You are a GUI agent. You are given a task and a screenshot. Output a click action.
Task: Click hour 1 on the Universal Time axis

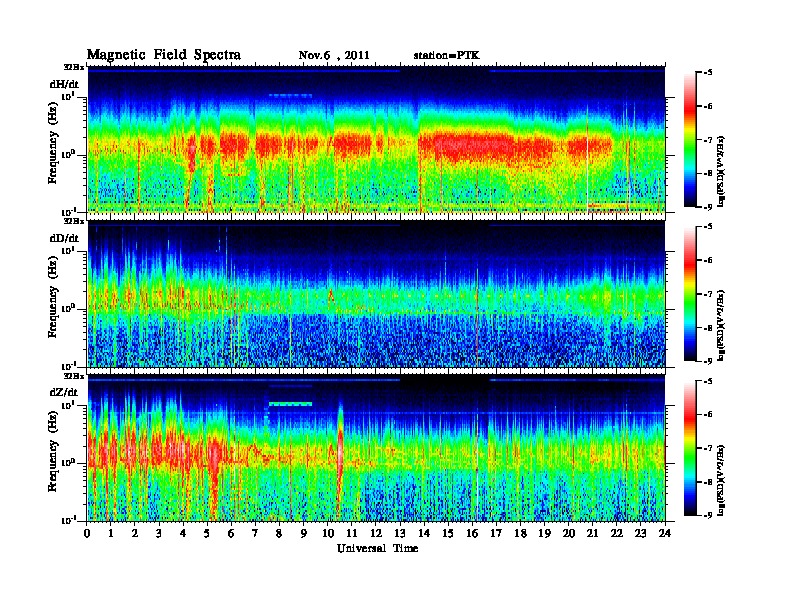[x=111, y=534]
